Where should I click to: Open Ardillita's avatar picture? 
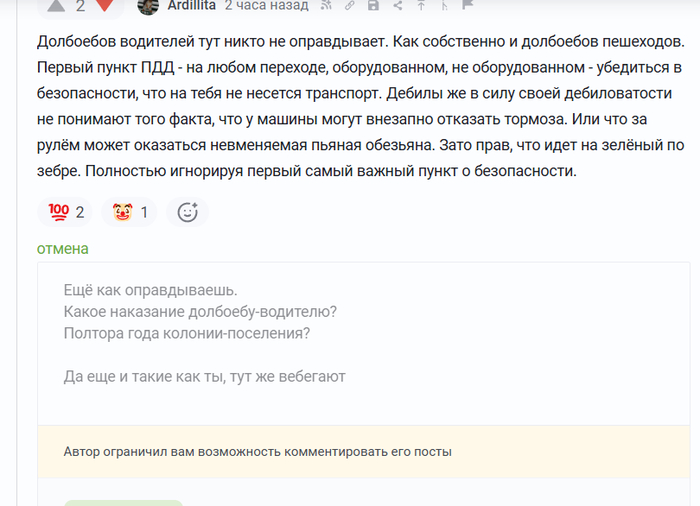click(148, 6)
